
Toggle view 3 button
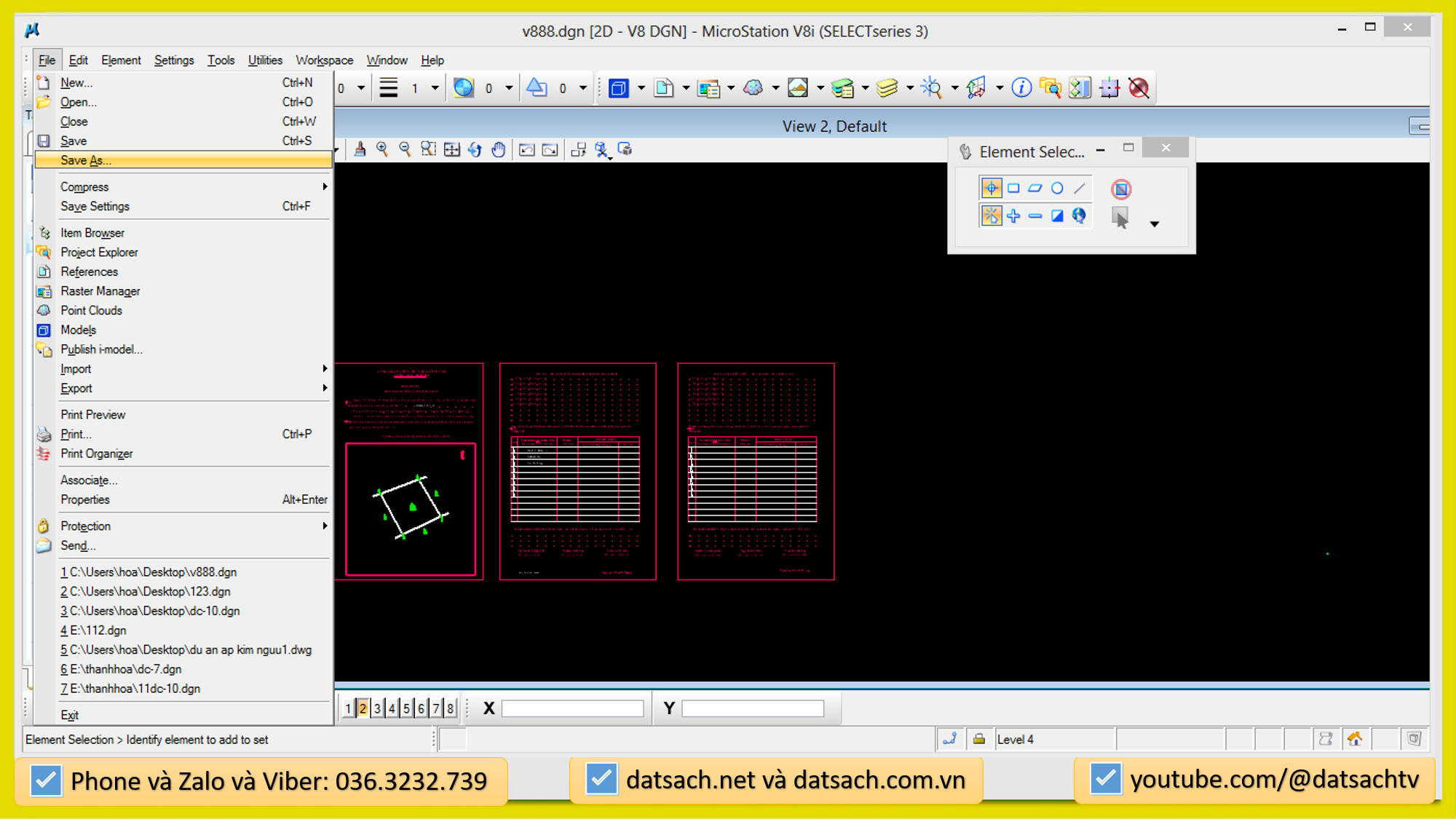click(x=377, y=708)
